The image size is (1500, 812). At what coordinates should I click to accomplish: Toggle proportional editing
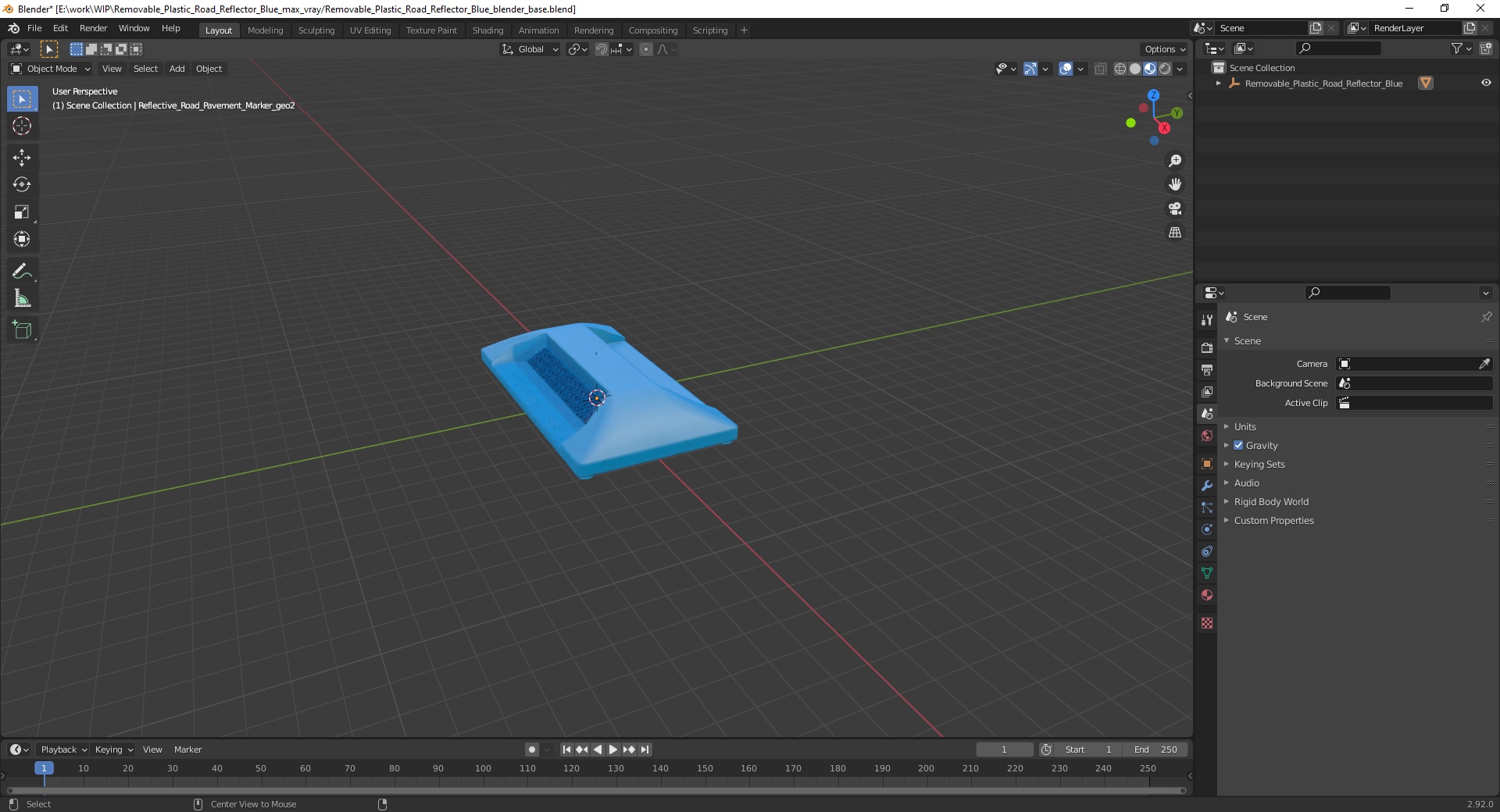point(645,49)
